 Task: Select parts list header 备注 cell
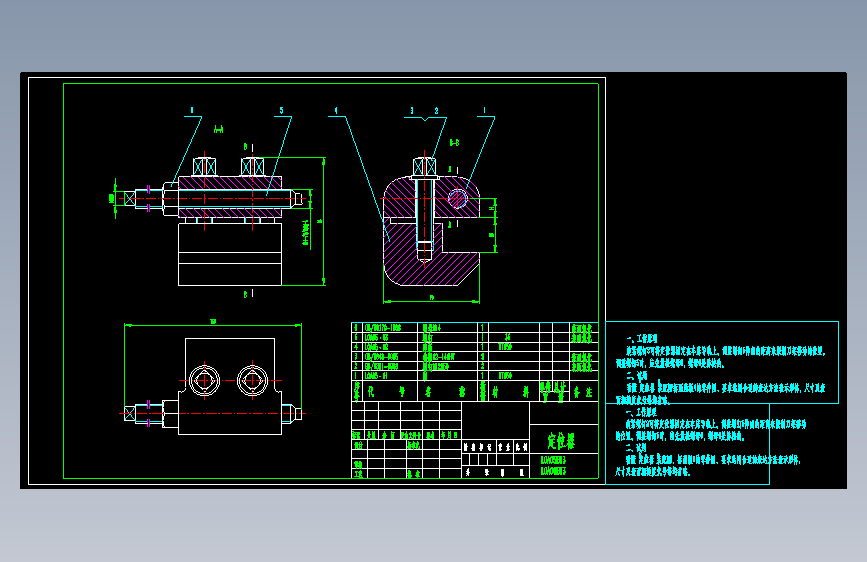583,392
